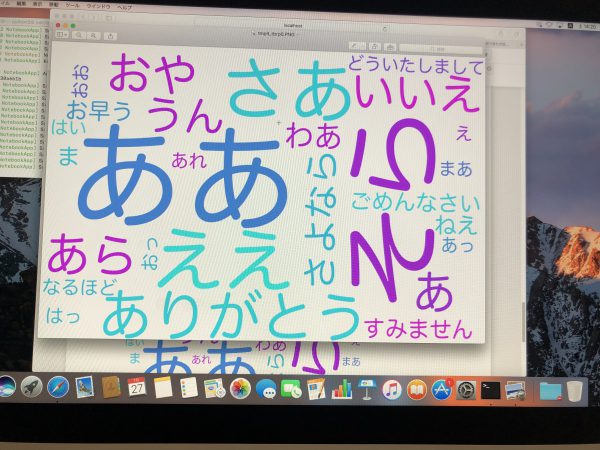Open Launchpad rocket icon in Dock
Screen dimensions: 600x450
coord(31,386)
